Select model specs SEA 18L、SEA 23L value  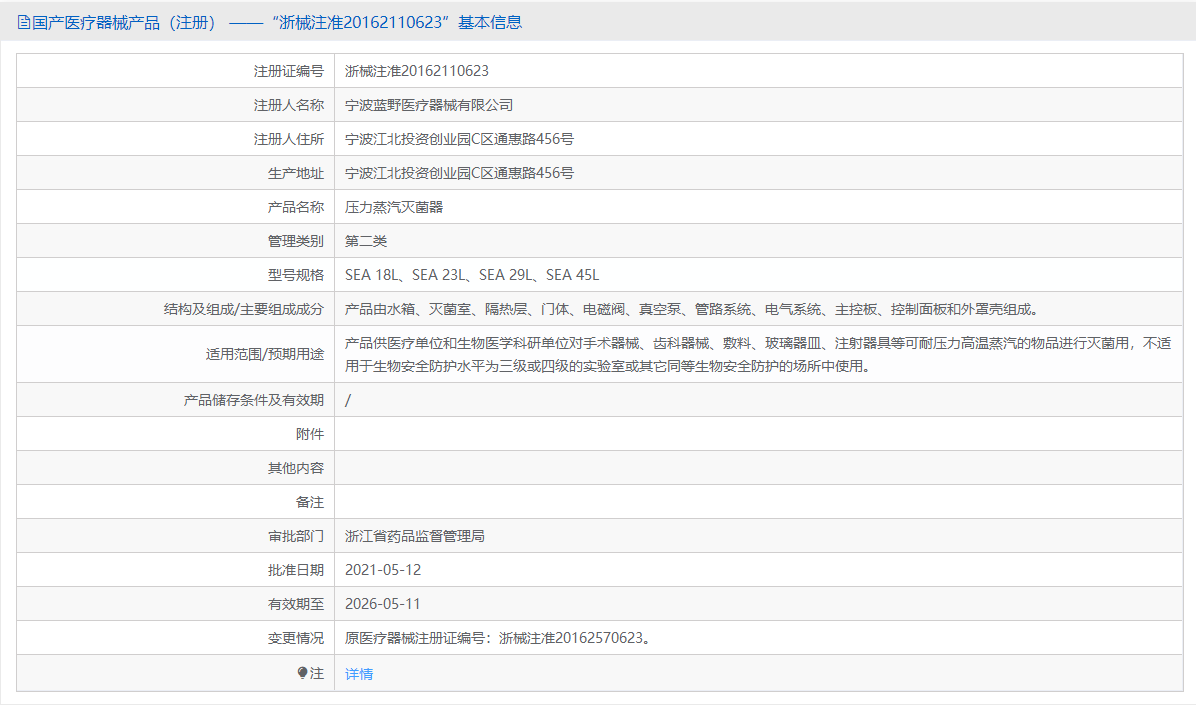472,275
